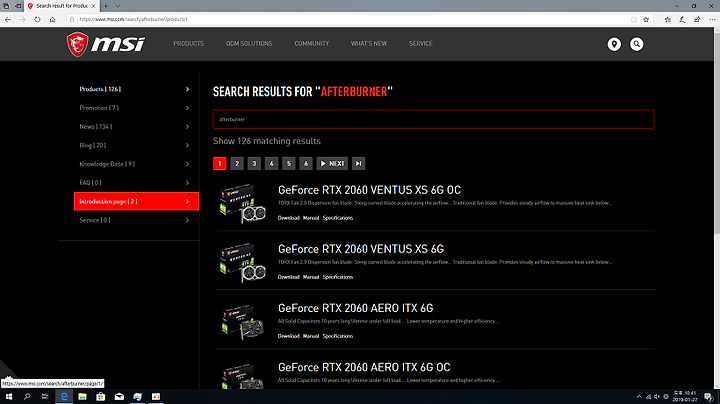Open the tab list dropdown arrow

tap(118, 6)
